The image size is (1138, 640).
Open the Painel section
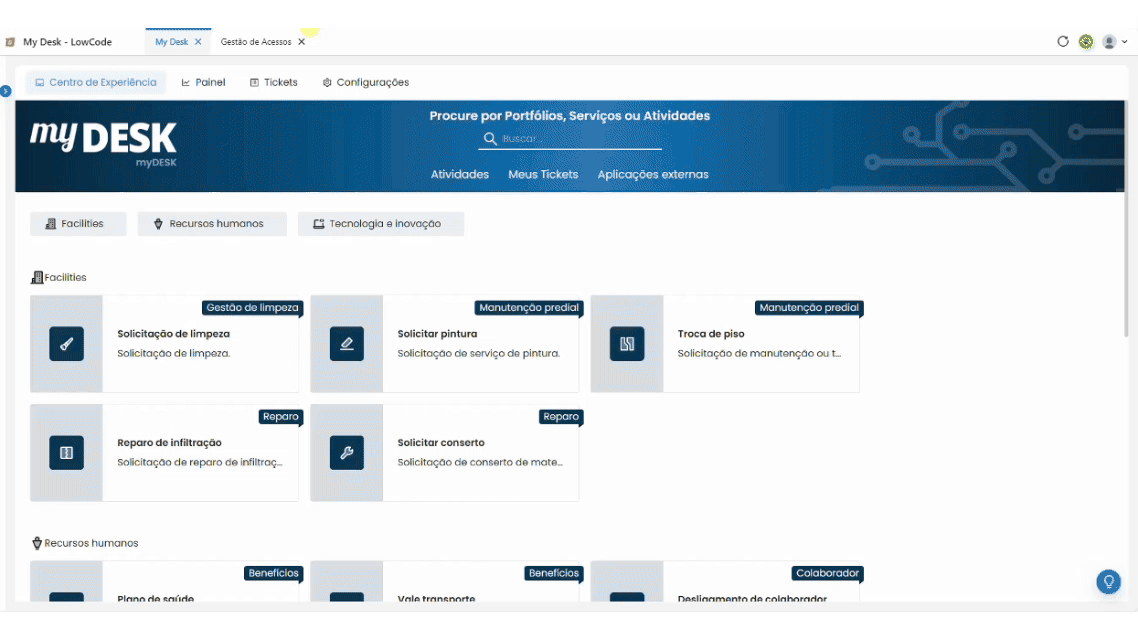tap(203, 82)
